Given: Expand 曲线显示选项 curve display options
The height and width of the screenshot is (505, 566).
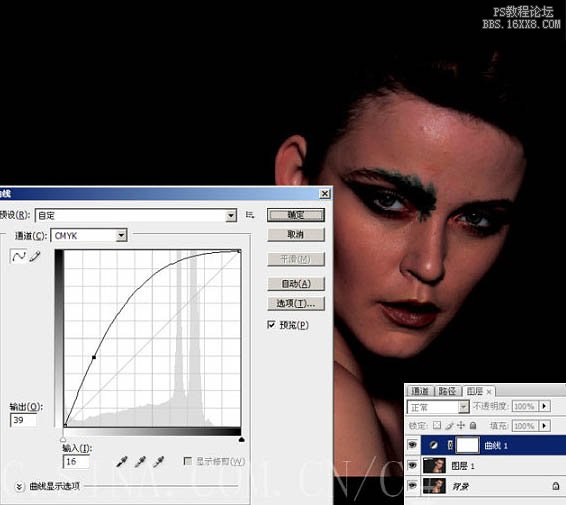Looking at the screenshot, I should [x=19, y=486].
